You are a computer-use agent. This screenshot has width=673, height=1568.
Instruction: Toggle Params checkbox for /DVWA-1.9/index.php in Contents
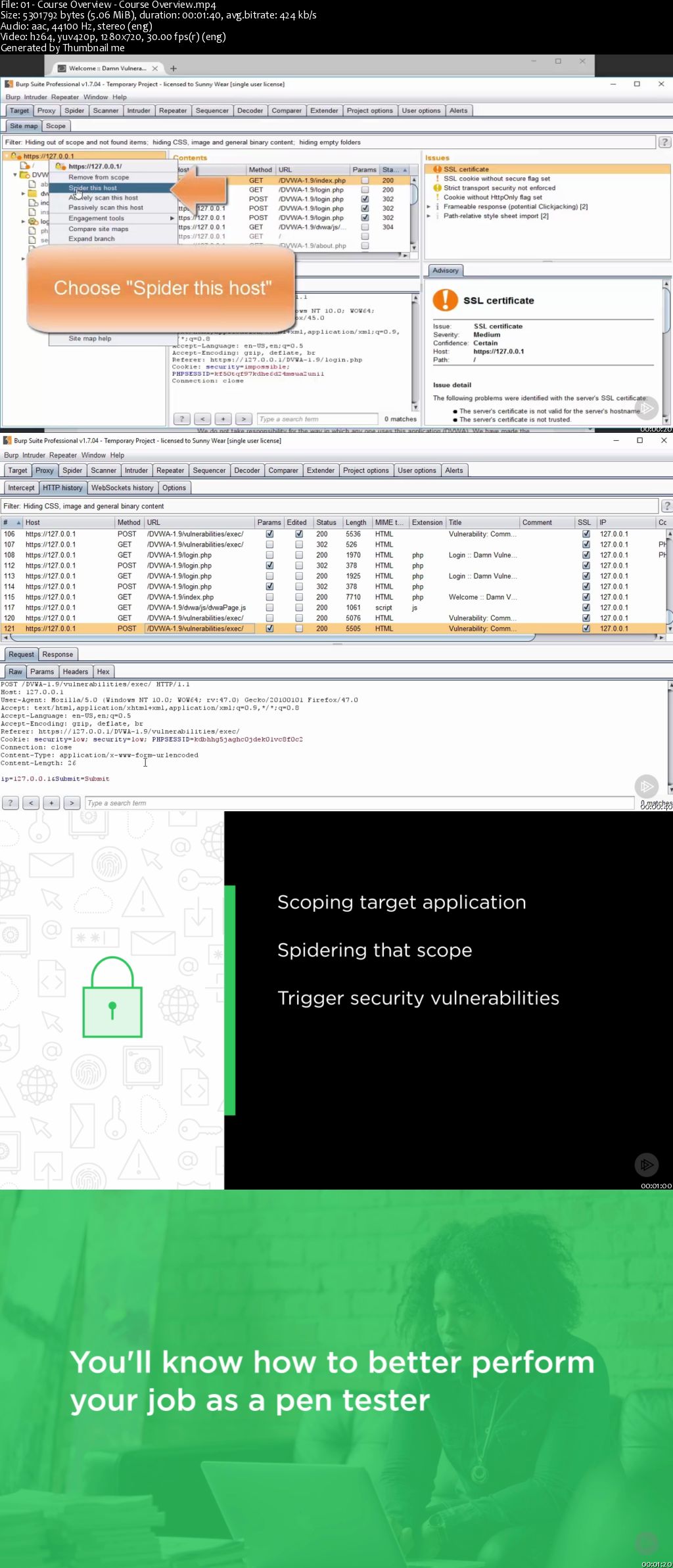365,181
